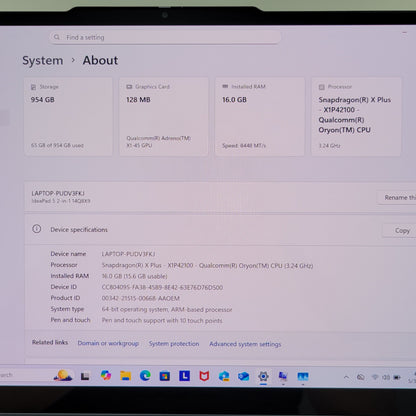Select the '16.0 GB (15.6 GB usable)' value
Viewport: 416px width, 416px height.
[x=134, y=276]
